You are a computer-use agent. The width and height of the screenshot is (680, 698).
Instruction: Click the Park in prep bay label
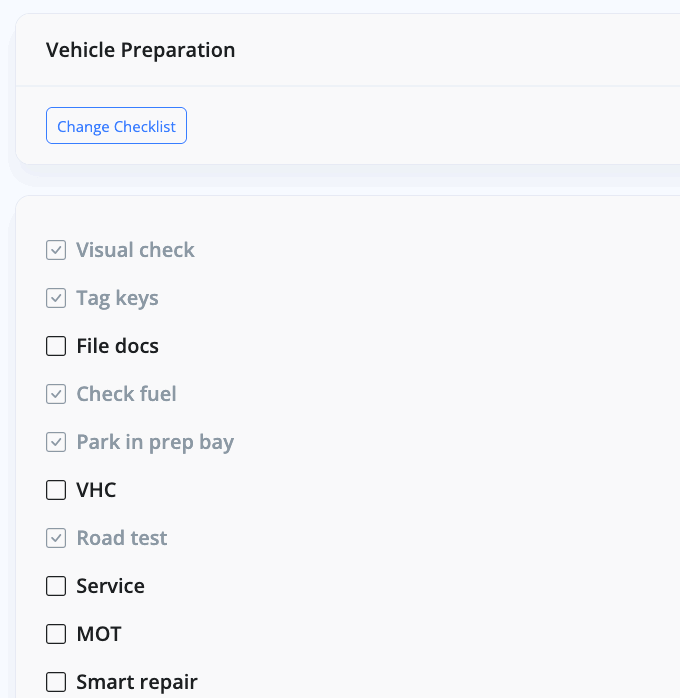[x=155, y=442]
